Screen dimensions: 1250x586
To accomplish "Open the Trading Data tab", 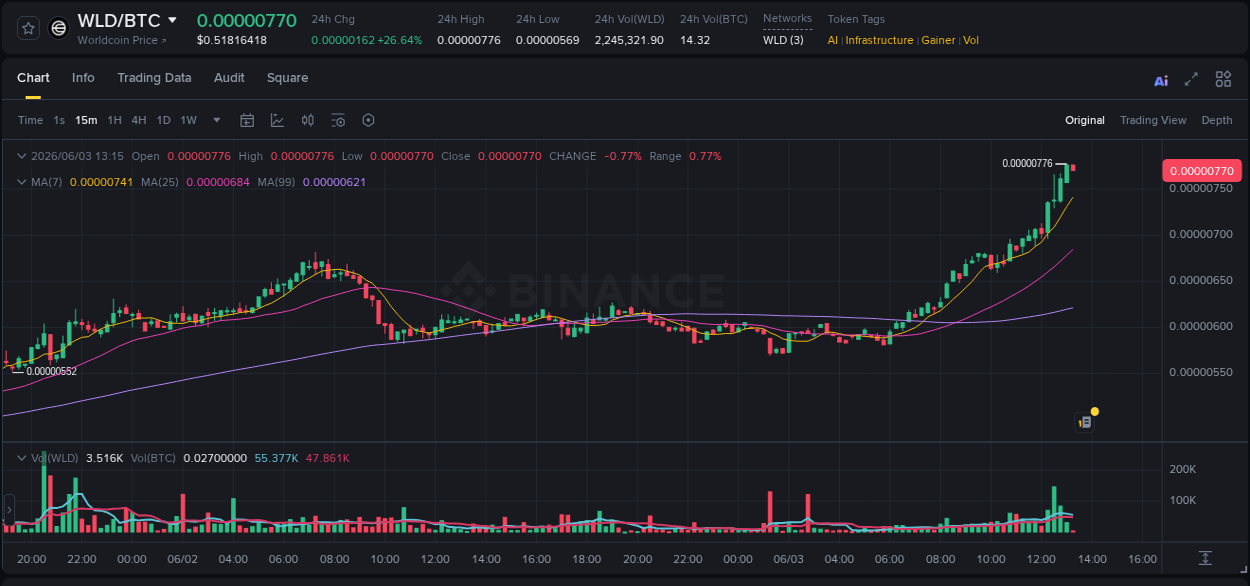I will pos(154,78).
